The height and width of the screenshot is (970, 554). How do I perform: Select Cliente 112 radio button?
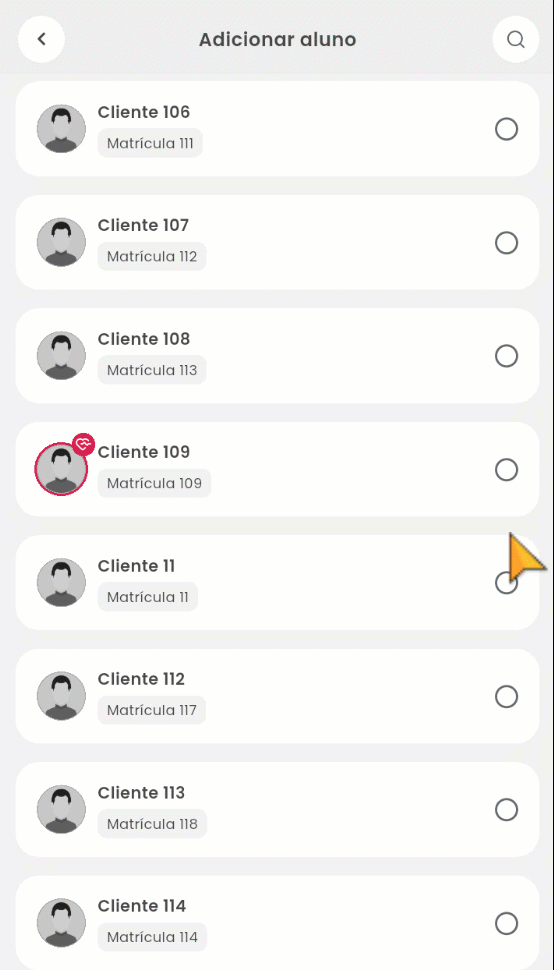(x=506, y=697)
